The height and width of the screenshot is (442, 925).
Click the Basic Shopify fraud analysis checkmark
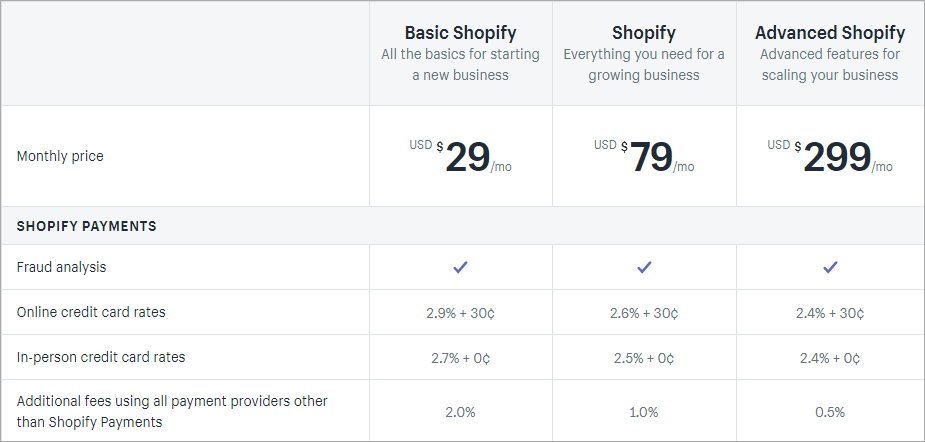pyautogui.click(x=461, y=267)
